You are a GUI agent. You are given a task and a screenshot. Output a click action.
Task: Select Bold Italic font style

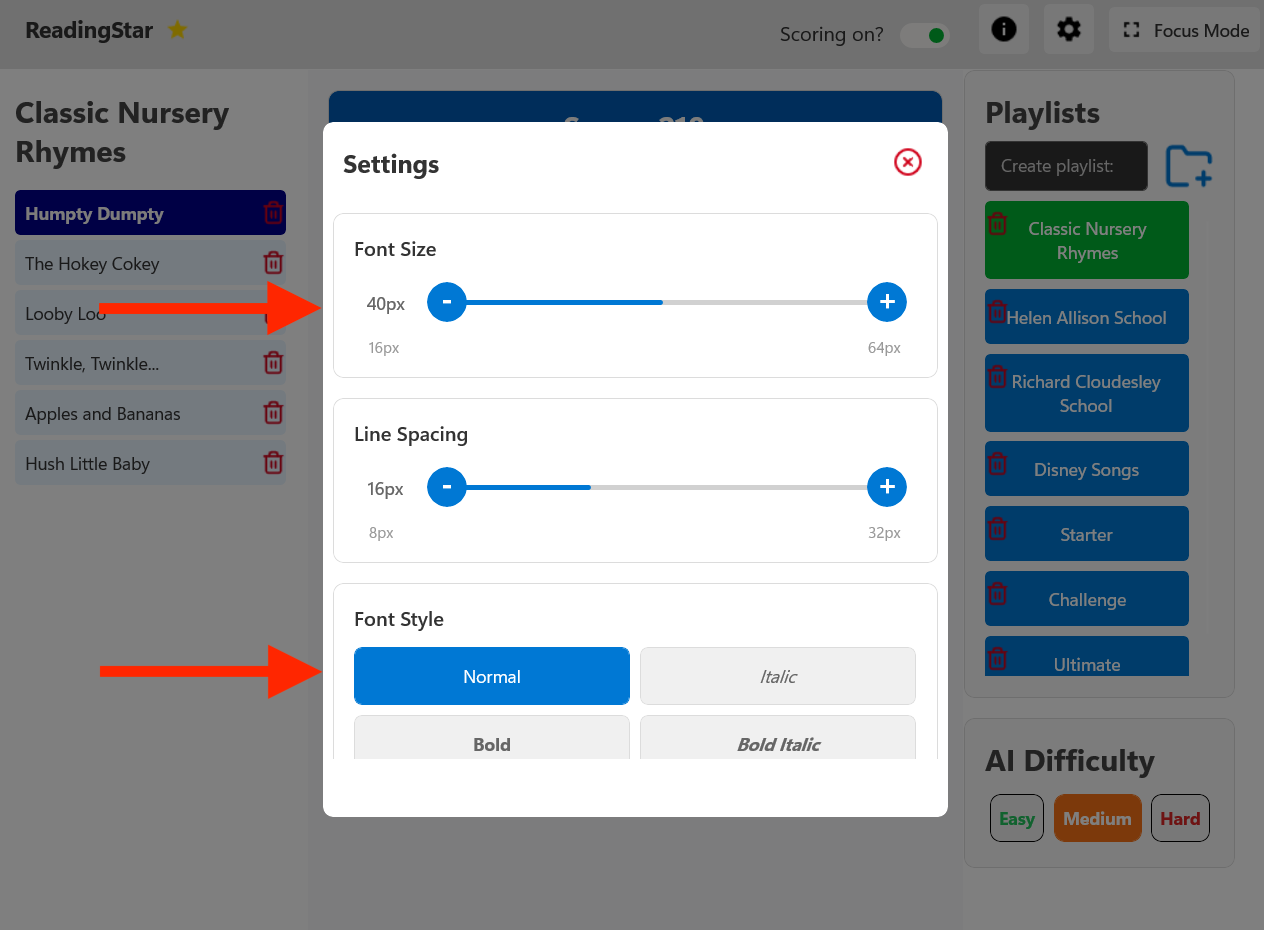coord(777,744)
